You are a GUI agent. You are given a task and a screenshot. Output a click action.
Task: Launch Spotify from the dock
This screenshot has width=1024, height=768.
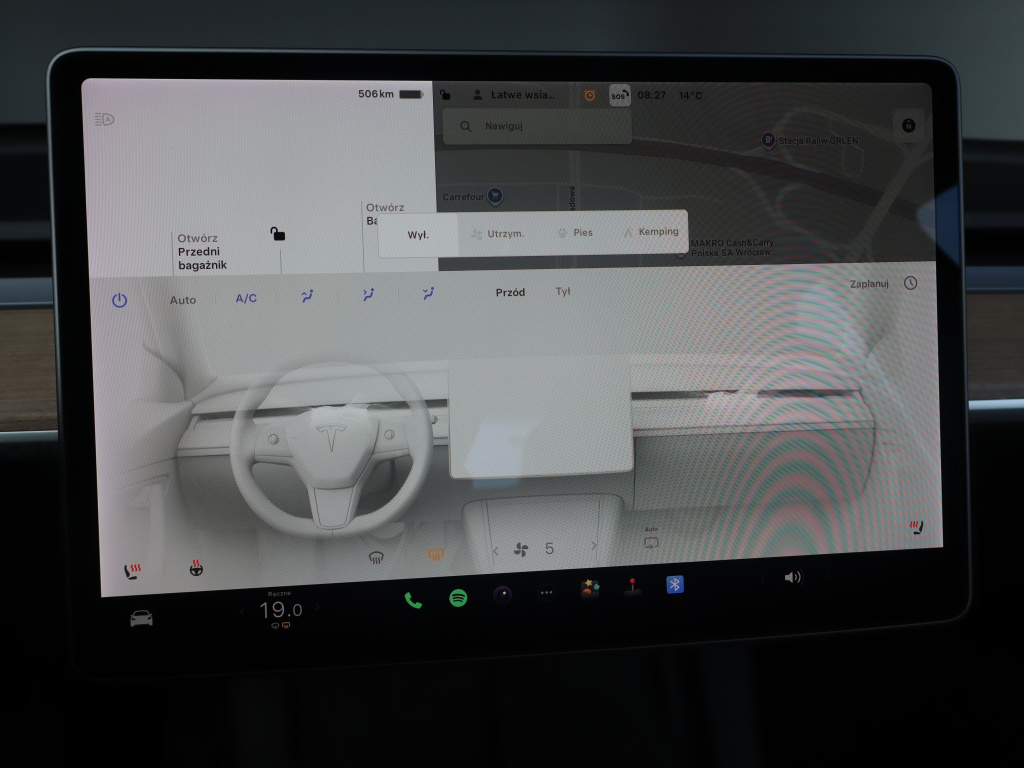tap(458, 598)
